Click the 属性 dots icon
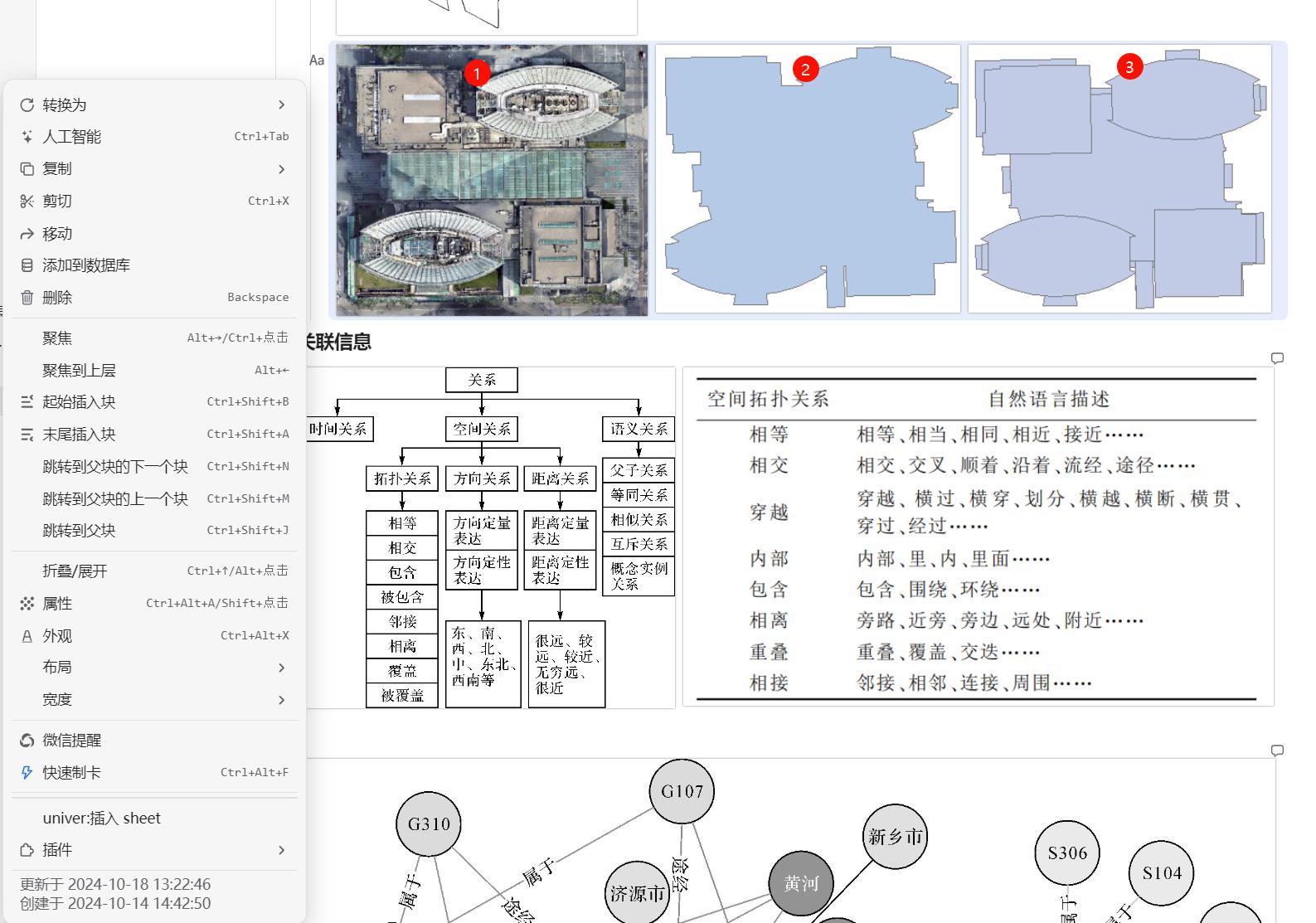Screen dimensions: 1316x923 point(27,604)
